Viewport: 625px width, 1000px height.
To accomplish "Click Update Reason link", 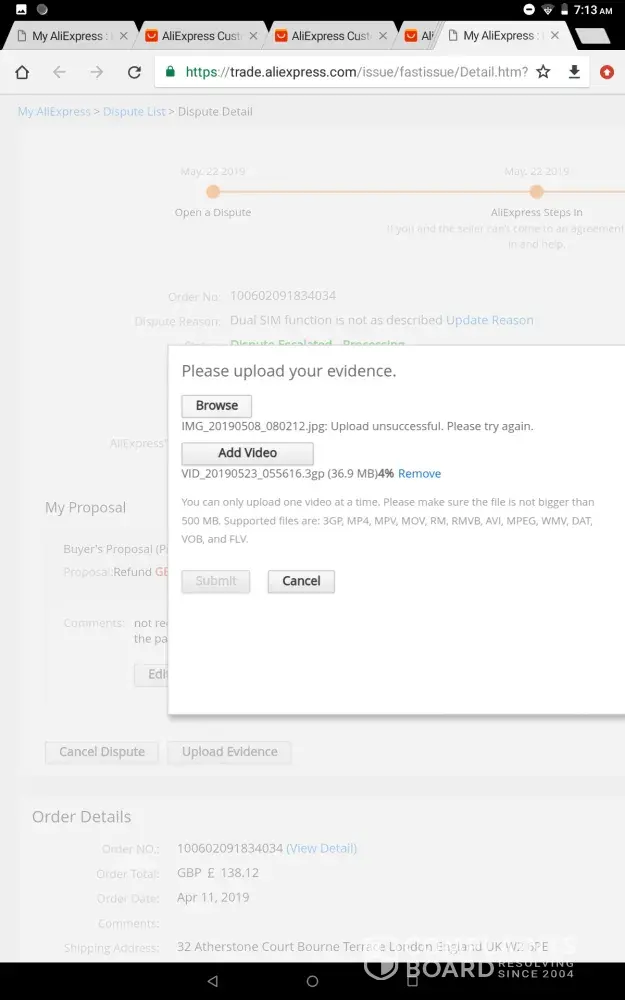I will click(490, 320).
